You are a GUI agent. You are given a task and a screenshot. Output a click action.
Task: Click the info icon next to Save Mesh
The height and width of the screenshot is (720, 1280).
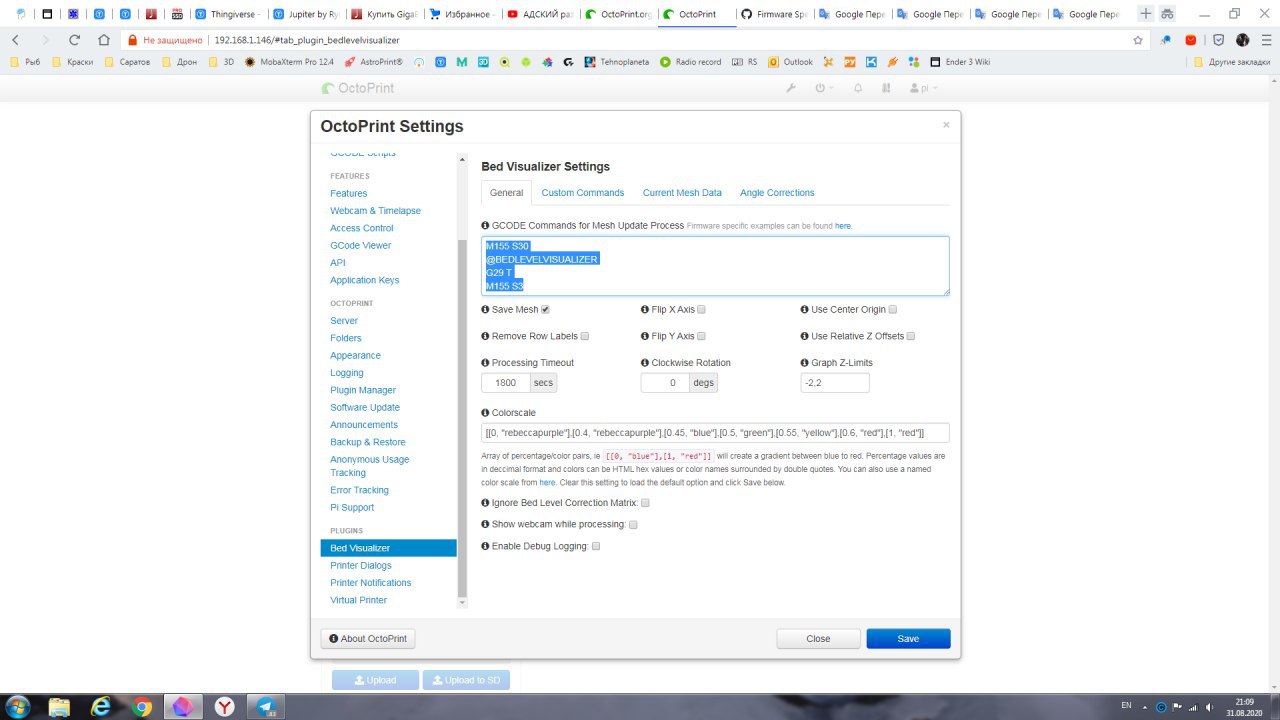coord(485,310)
